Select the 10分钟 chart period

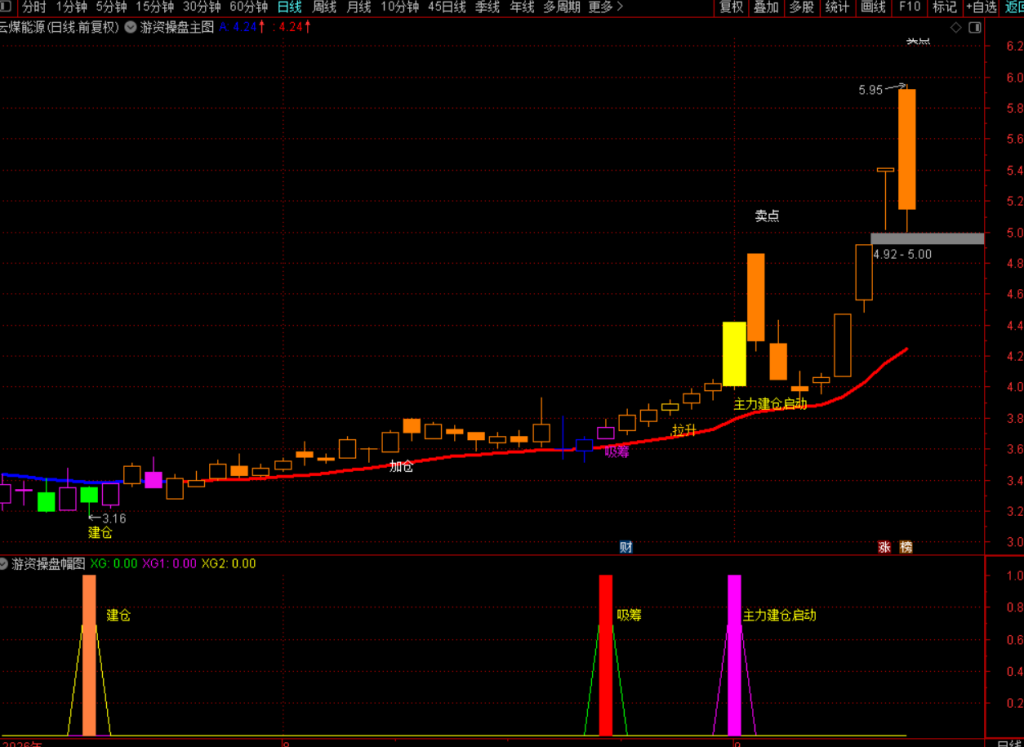pos(400,7)
